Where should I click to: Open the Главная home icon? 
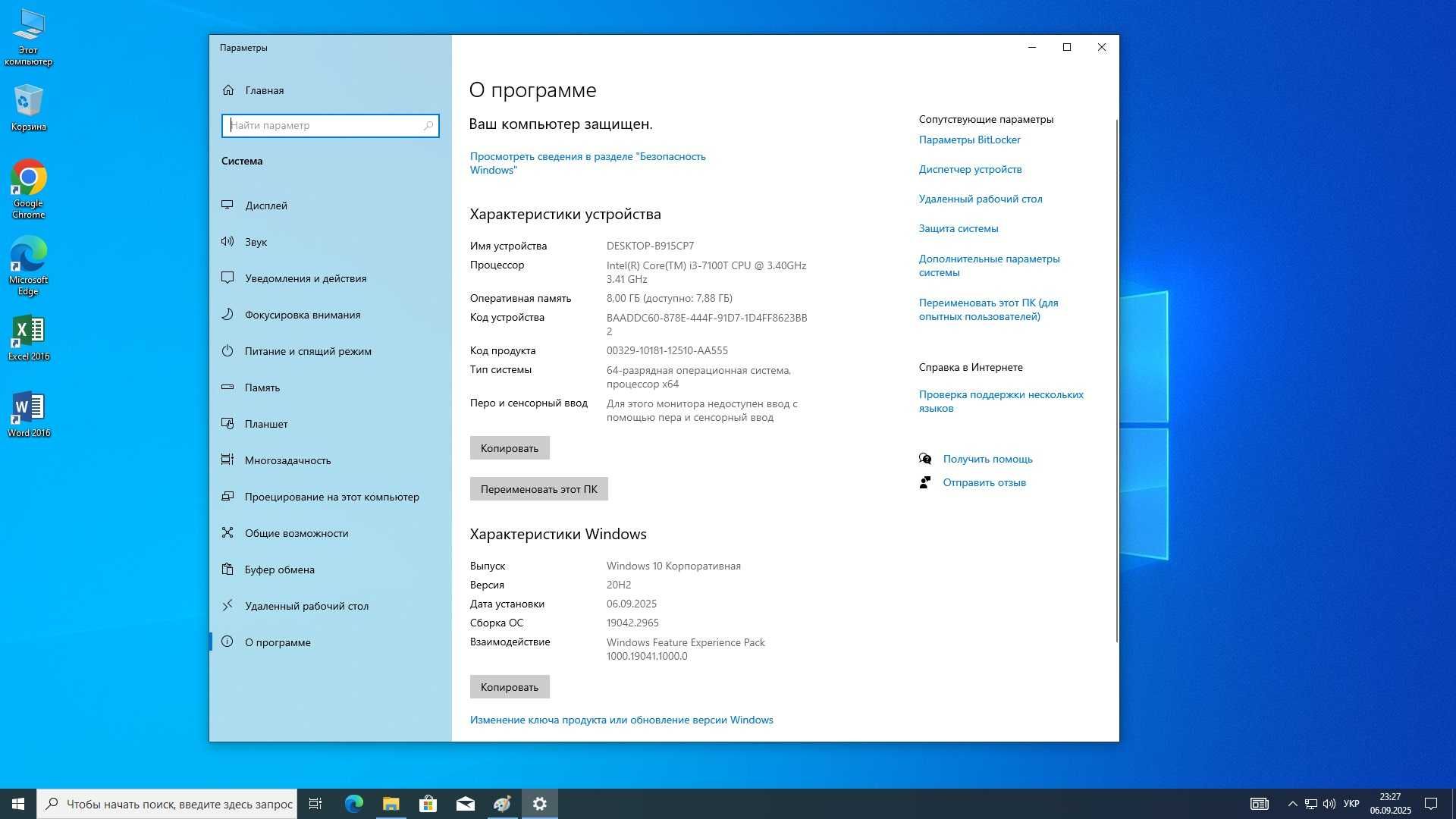[x=228, y=90]
